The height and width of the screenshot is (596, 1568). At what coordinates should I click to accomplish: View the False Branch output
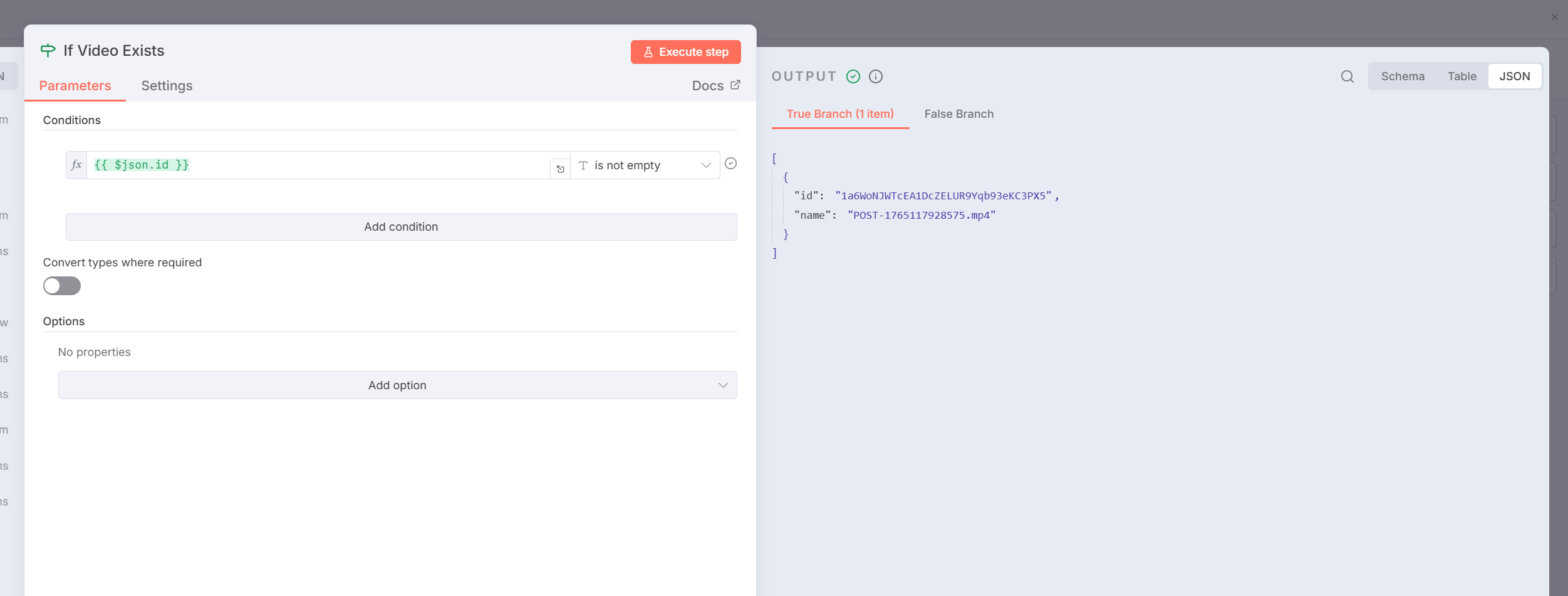point(958,114)
